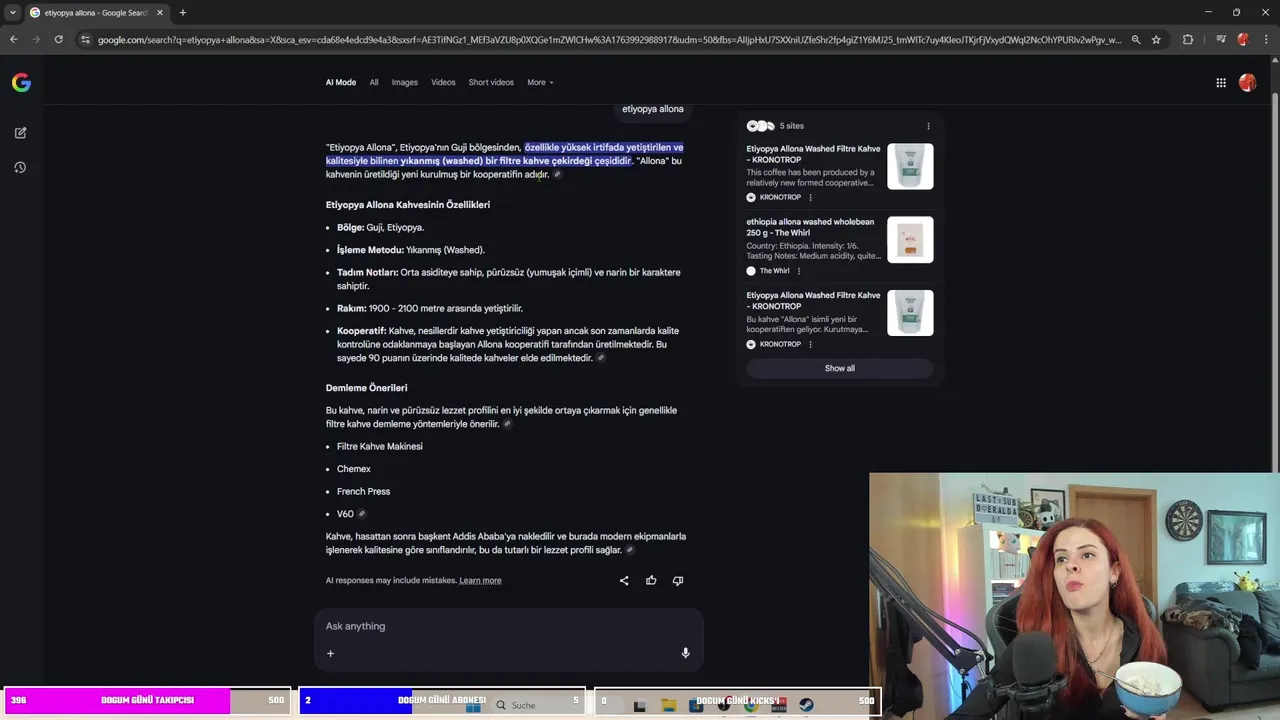
Task: Open a new browser tab
Action: coord(182,12)
